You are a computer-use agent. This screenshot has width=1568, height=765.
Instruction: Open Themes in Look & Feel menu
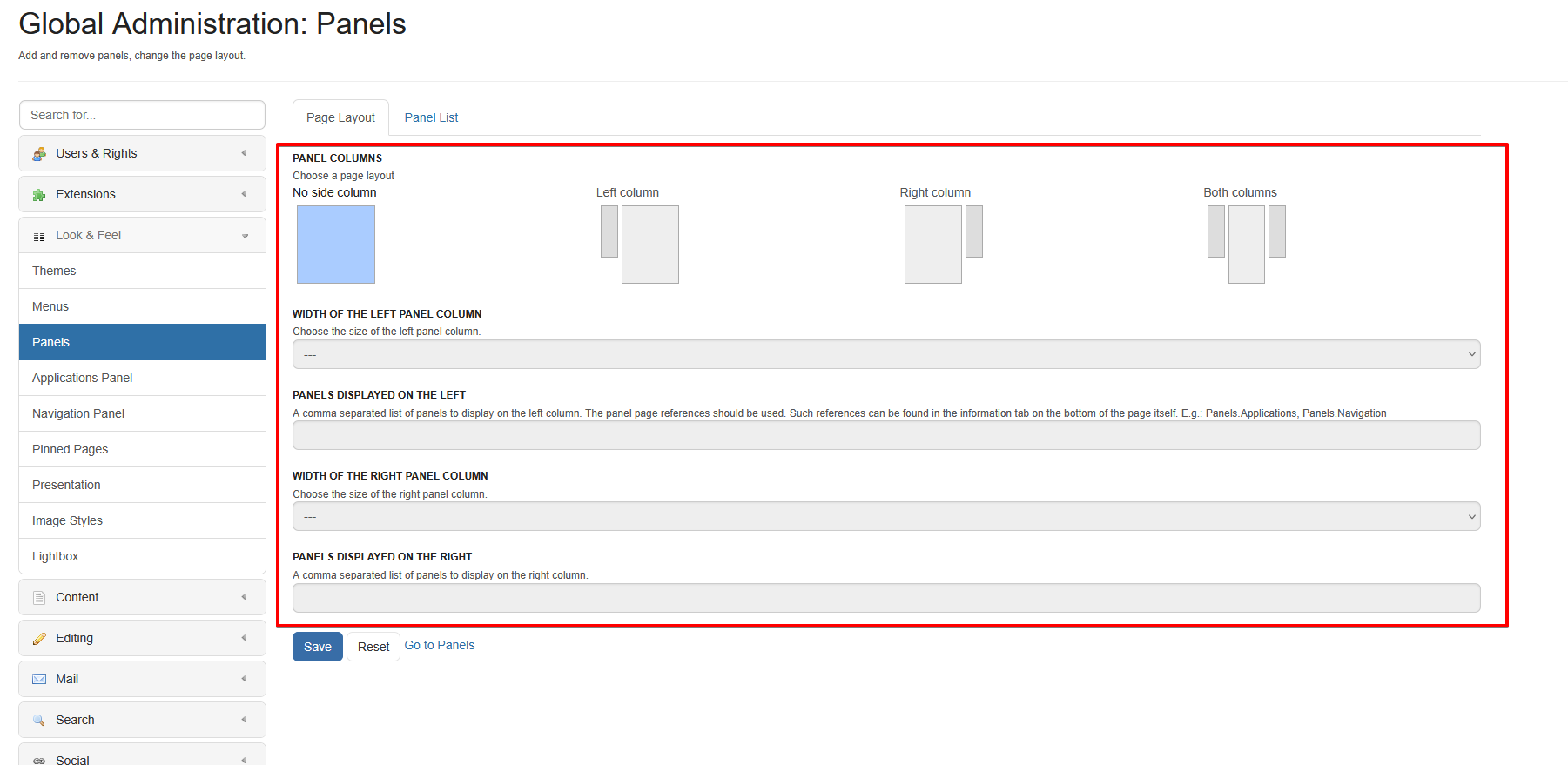click(142, 271)
